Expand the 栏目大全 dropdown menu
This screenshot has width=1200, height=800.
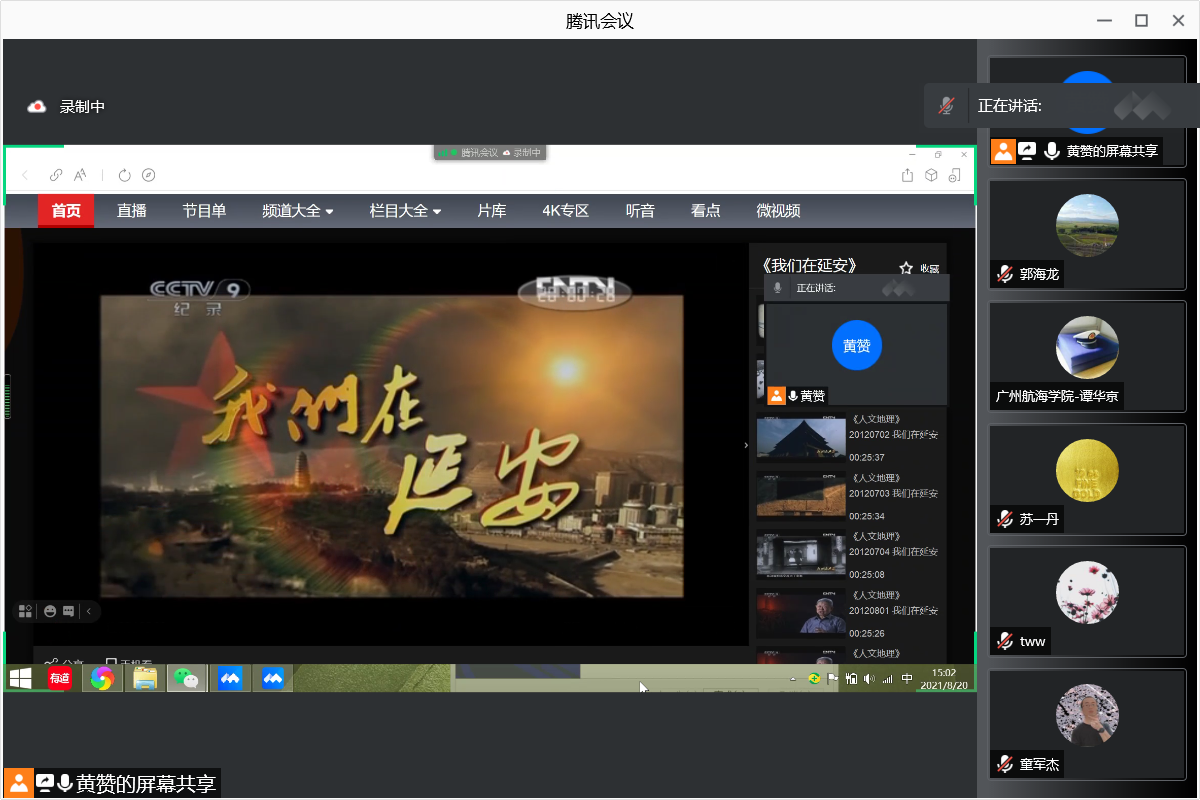(405, 211)
